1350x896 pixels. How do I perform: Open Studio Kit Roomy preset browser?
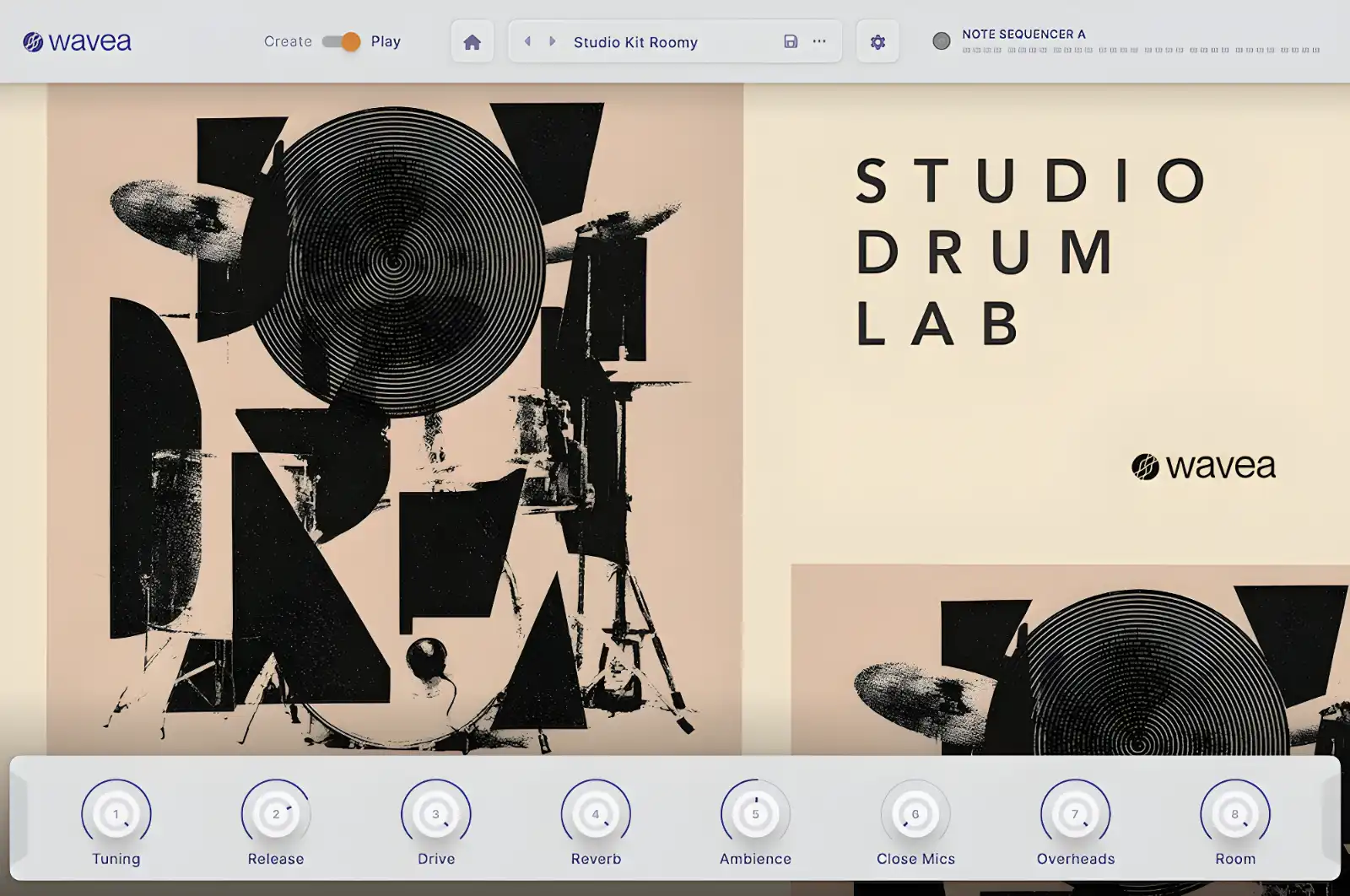point(635,42)
